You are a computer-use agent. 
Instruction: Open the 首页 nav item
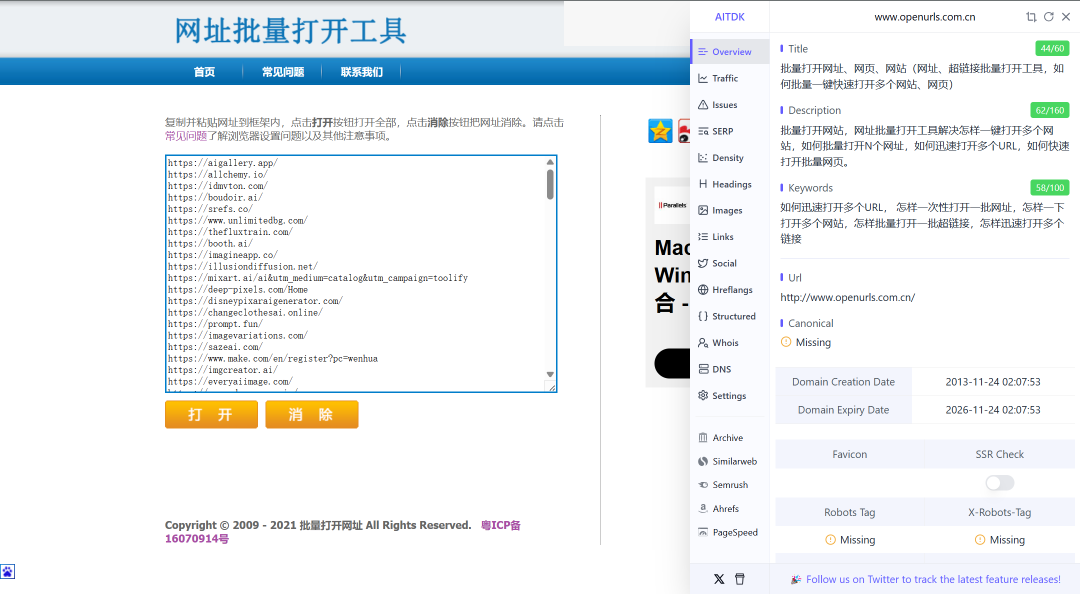point(204,72)
